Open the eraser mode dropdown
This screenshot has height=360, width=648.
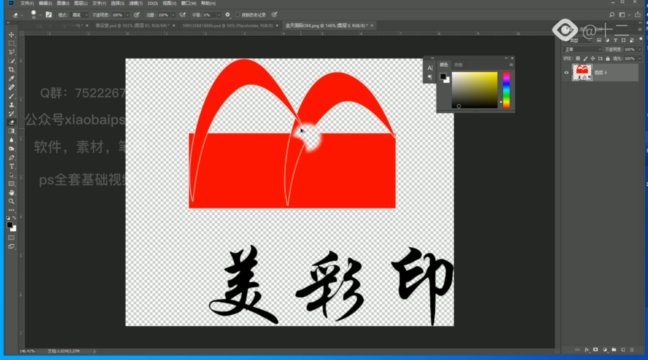coord(79,15)
